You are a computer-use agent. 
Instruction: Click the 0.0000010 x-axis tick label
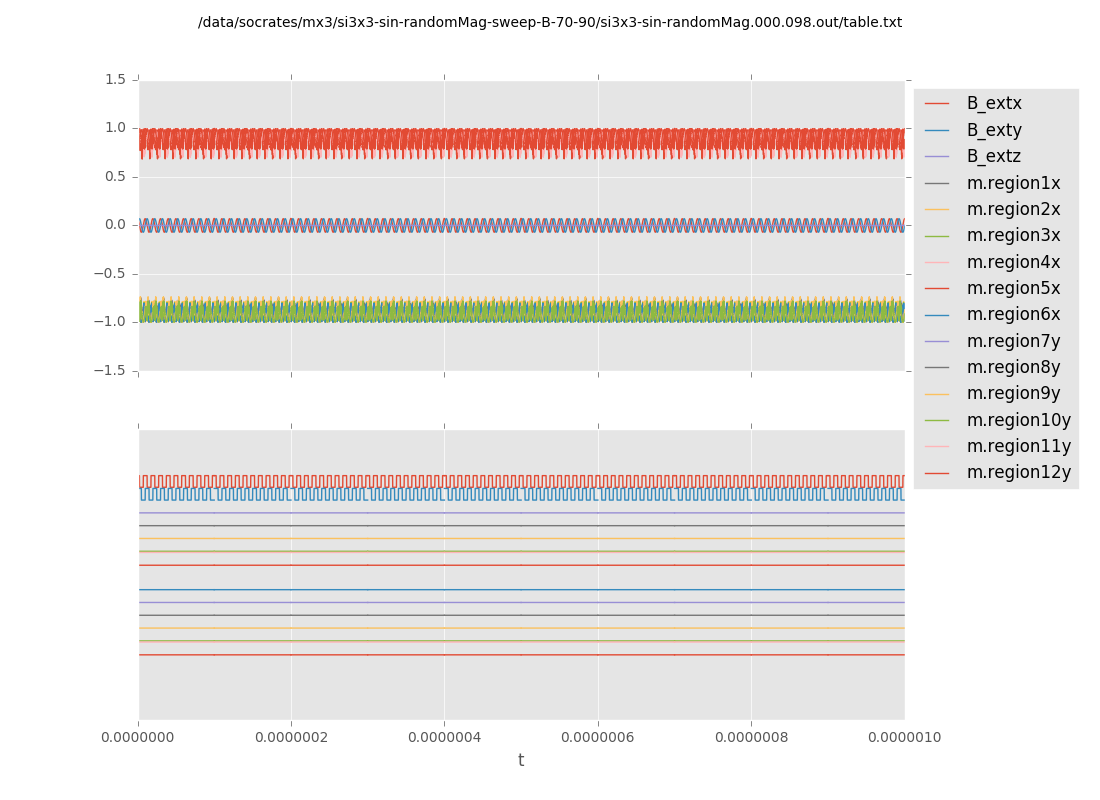[x=904, y=738]
